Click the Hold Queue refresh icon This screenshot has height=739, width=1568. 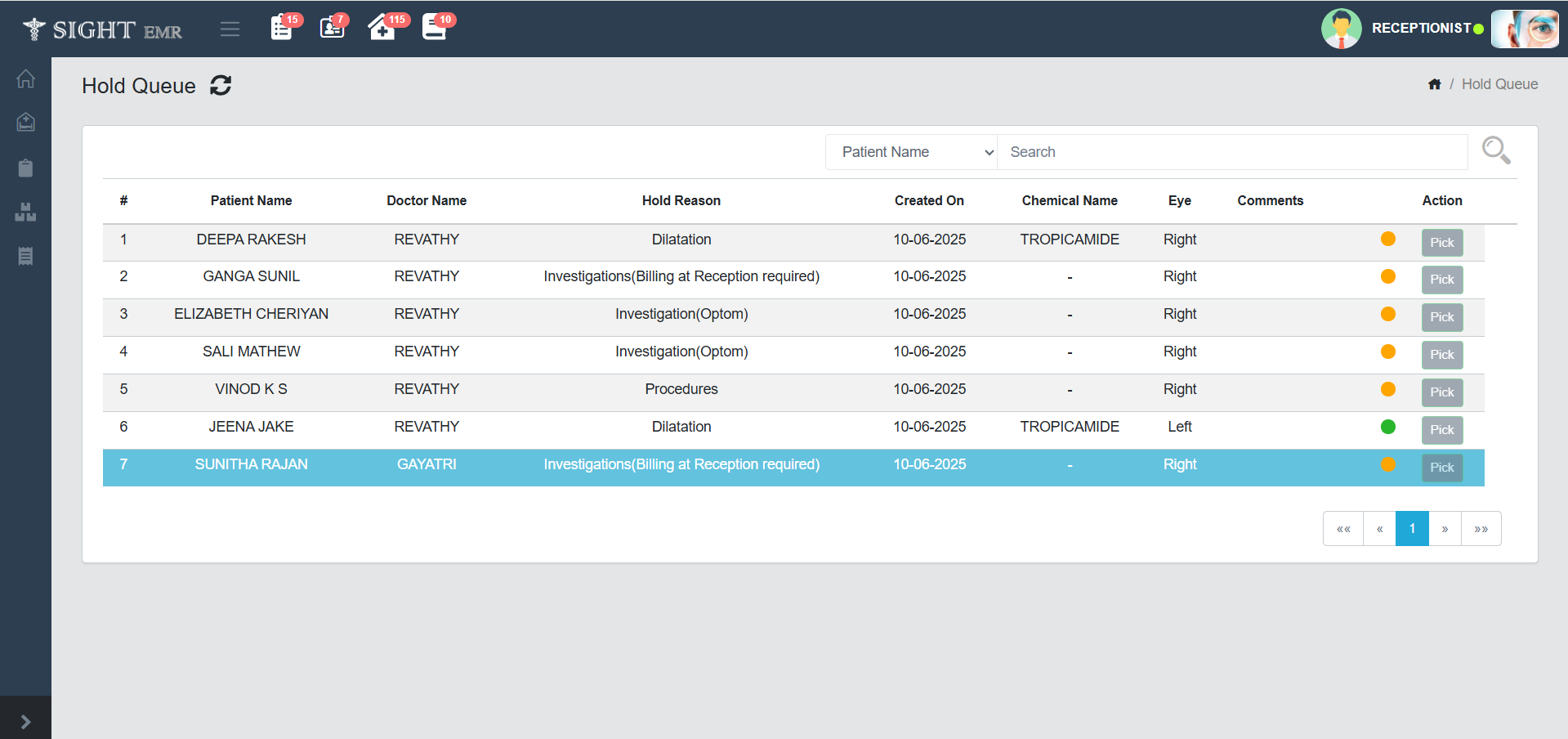(221, 86)
